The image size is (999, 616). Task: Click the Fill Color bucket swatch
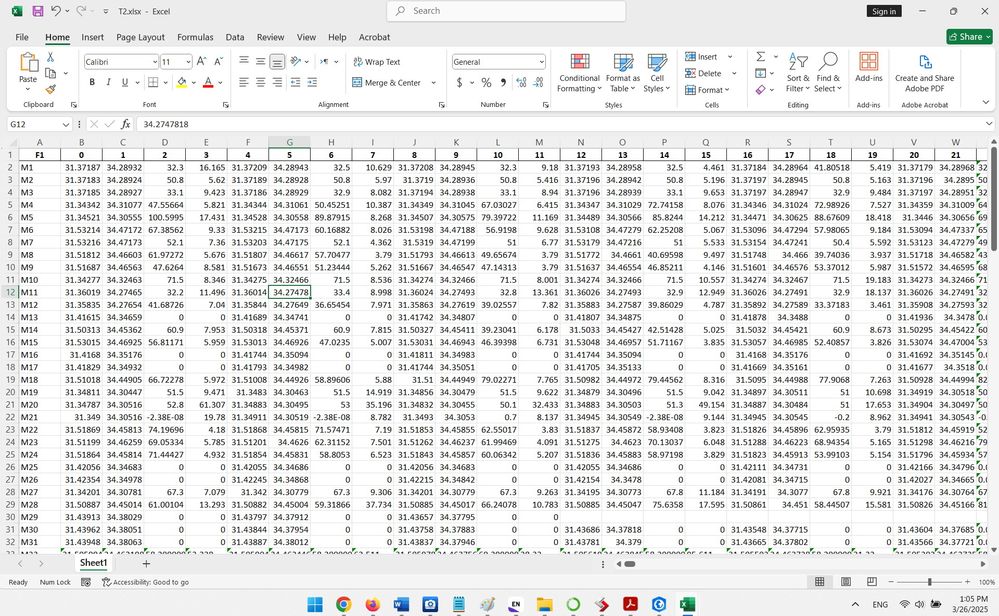(182, 83)
